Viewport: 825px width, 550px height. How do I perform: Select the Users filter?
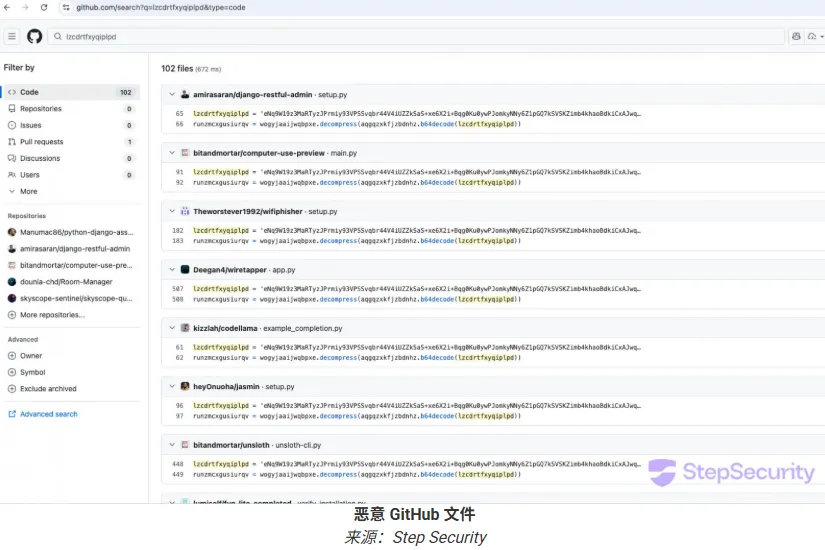[x=71, y=175]
